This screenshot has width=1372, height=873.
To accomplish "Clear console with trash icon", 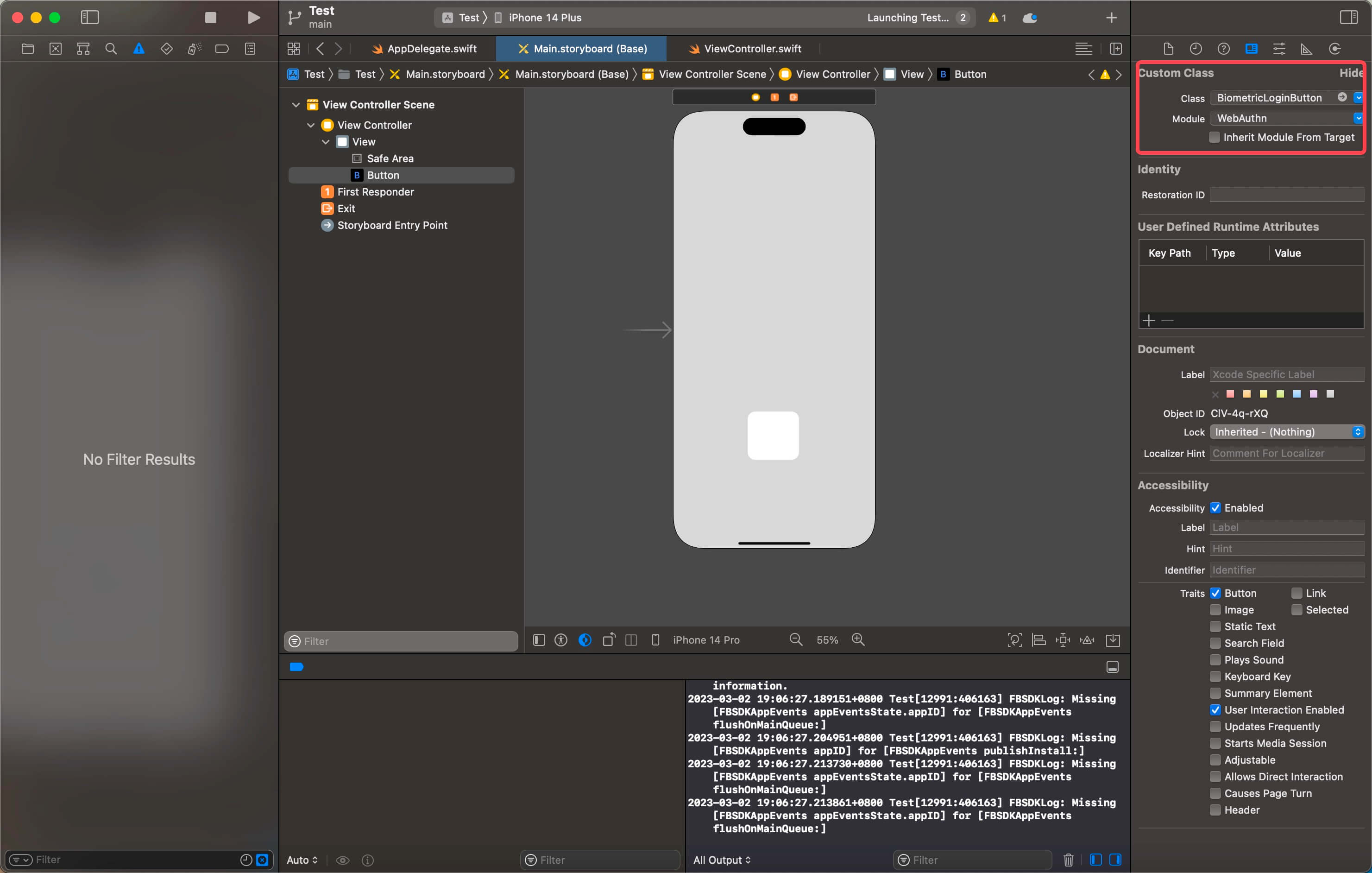I will (x=1068, y=859).
